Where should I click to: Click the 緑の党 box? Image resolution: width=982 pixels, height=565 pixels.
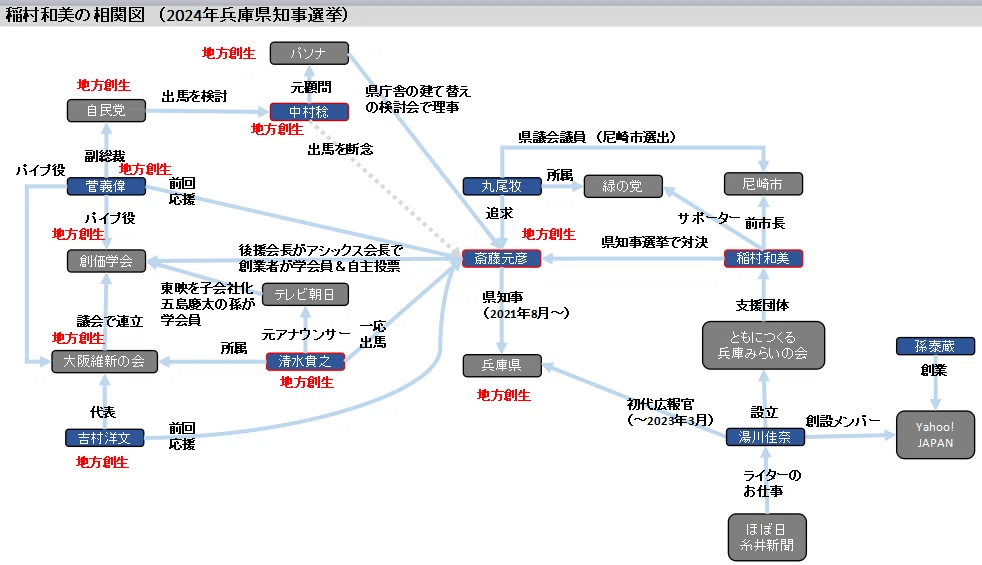pos(623,186)
